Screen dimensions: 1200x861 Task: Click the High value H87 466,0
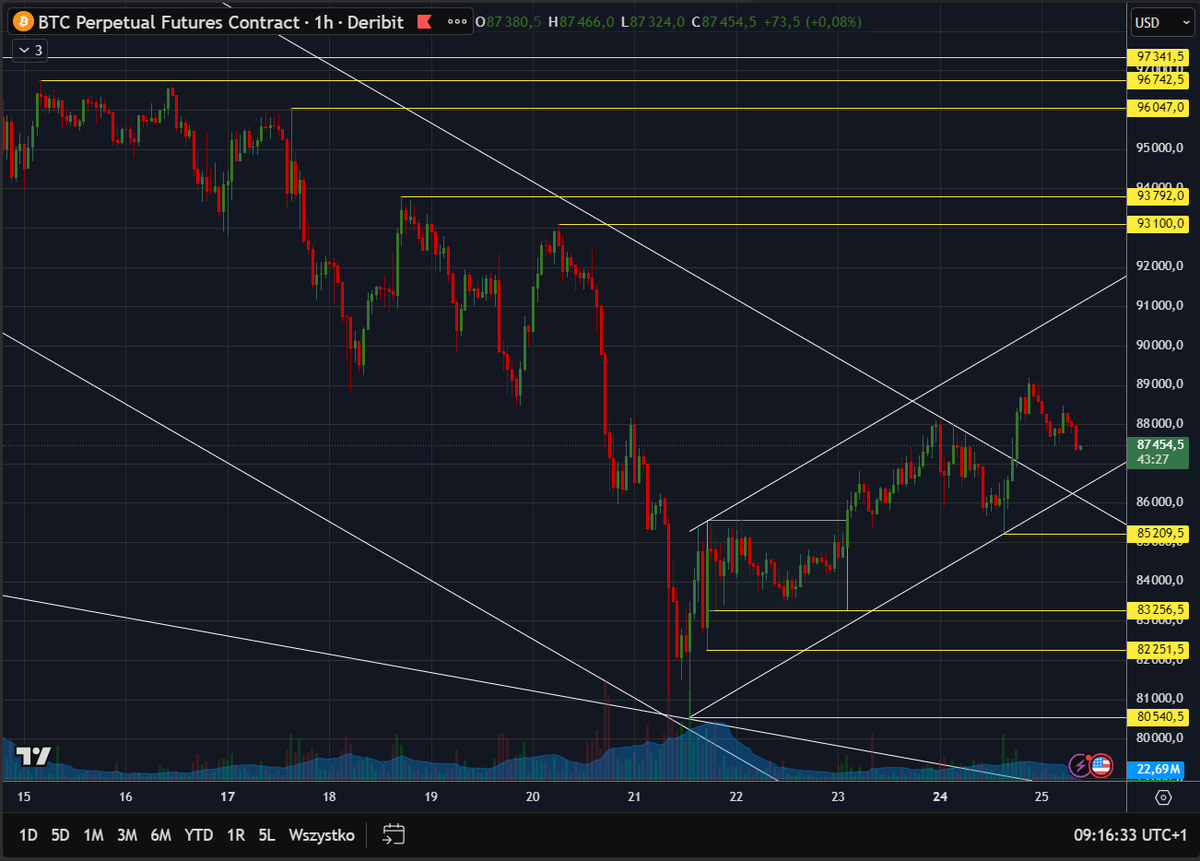click(581, 21)
